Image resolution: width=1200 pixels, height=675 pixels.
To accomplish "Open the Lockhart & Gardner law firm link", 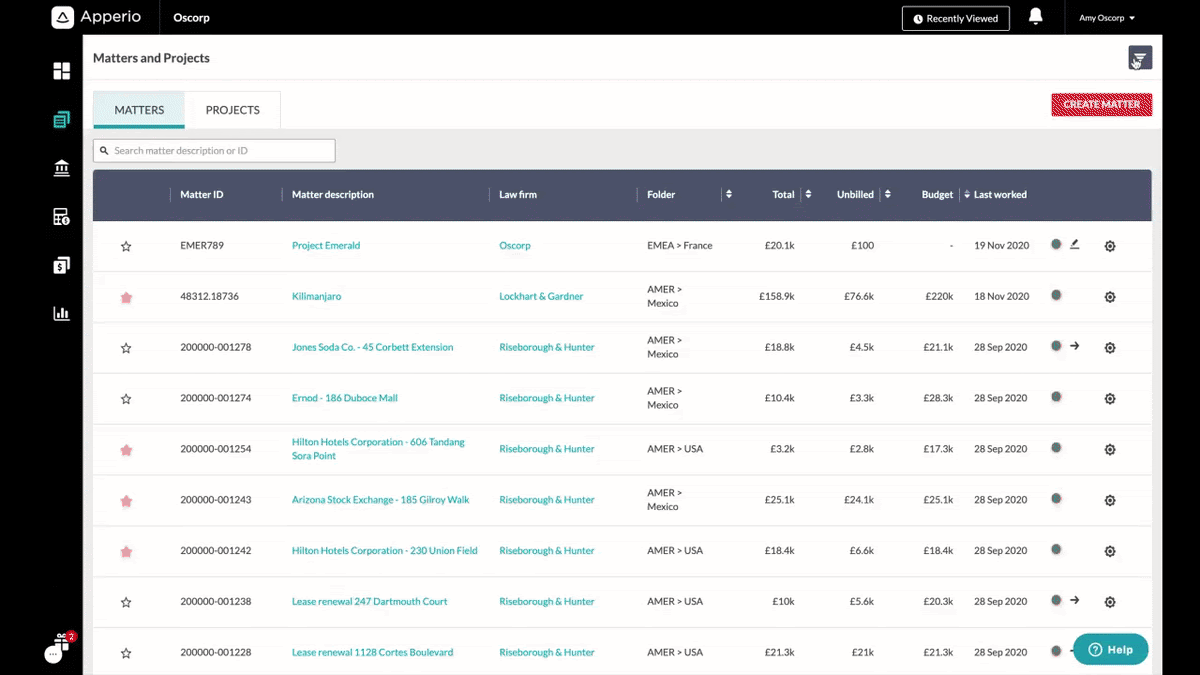I will (x=541, y=296).
